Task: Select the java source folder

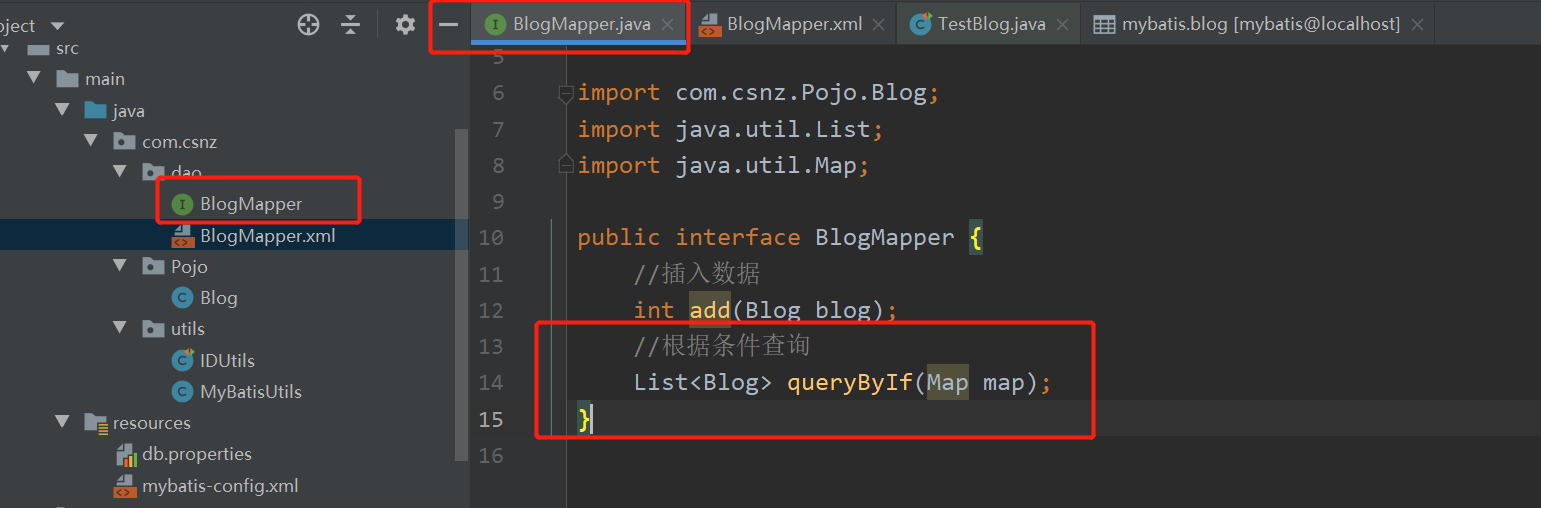Action: (x=129, y=111)
